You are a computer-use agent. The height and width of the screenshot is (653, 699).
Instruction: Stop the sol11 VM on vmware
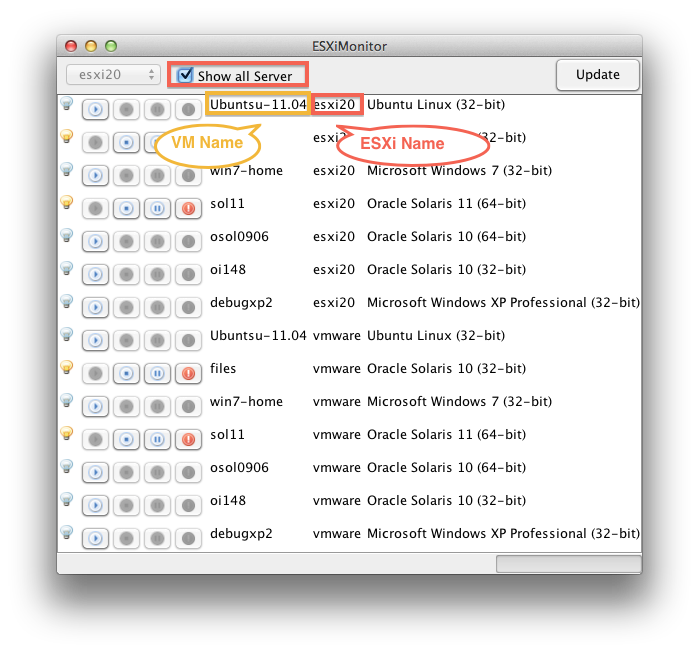[126, 439]
